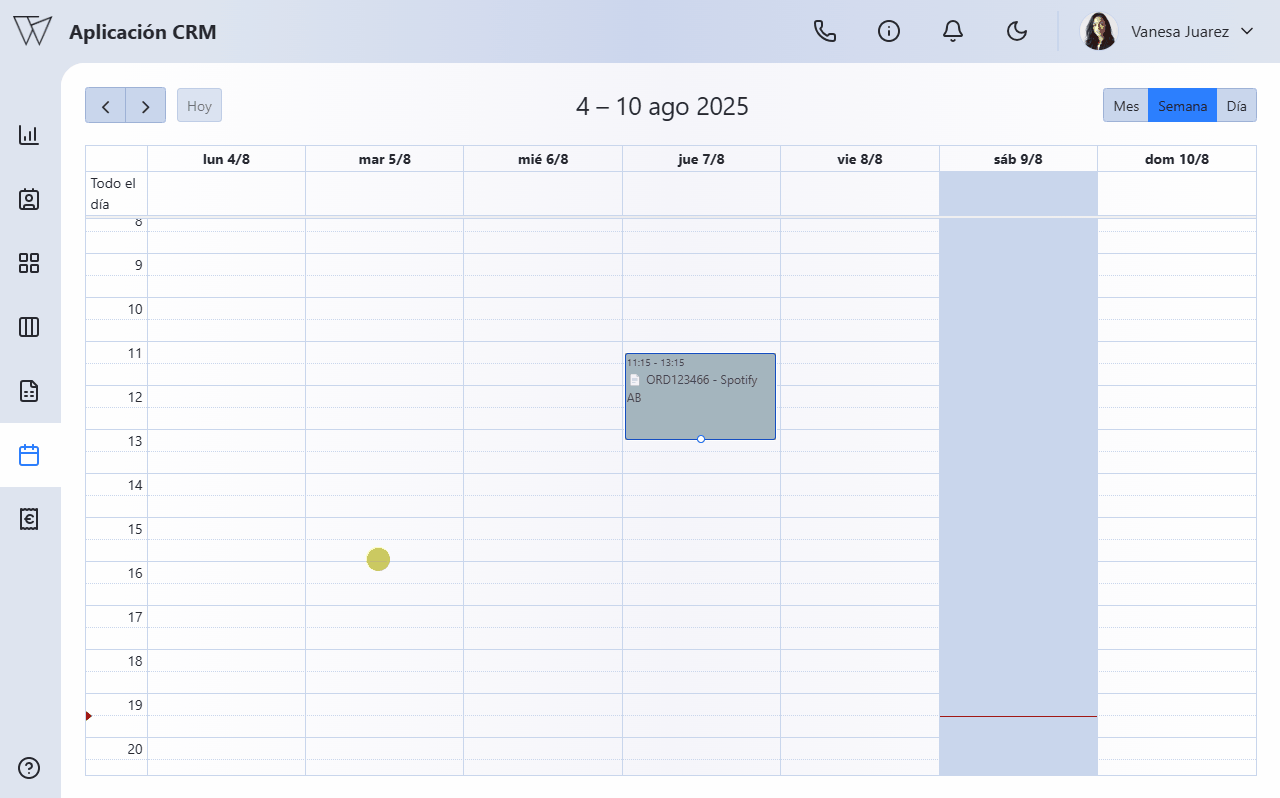Open the ORD123466 Spotify AB event
The width and height of the screenshot is (1280, 798).
(700, 396)
